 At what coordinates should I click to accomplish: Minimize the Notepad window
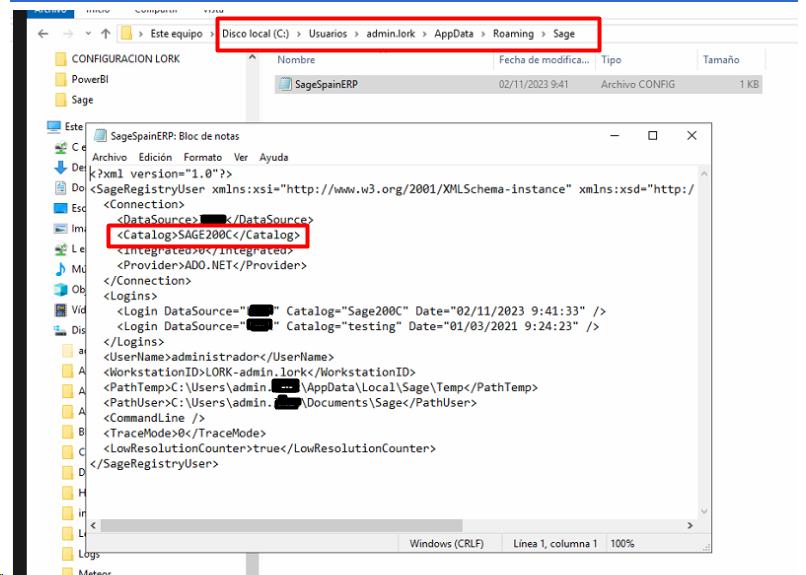click(614, 136)
